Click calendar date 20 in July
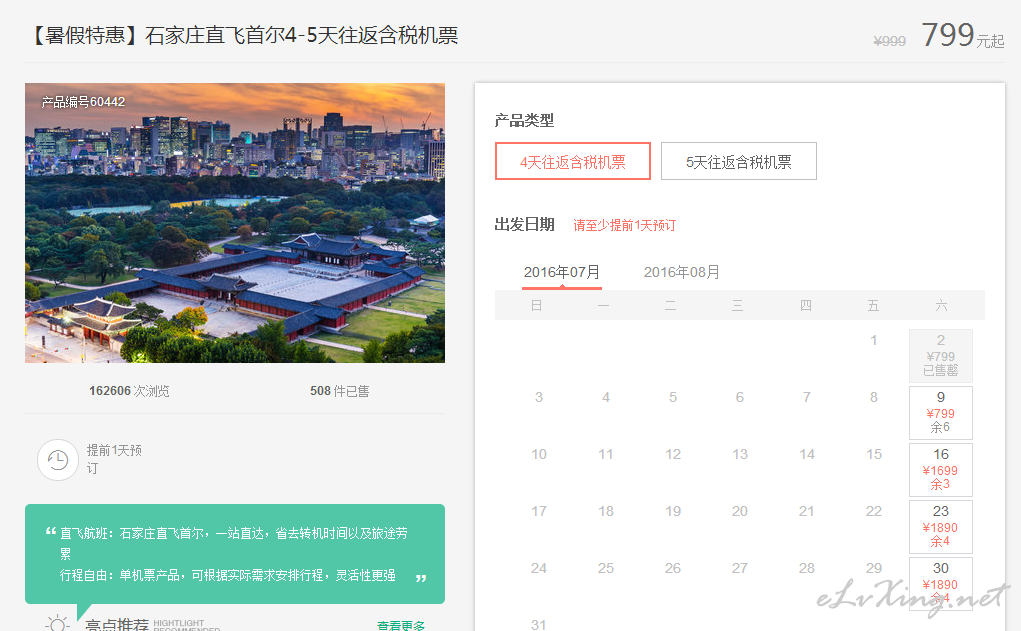Viewport: 1021px width, 631px height. point(740,511)
